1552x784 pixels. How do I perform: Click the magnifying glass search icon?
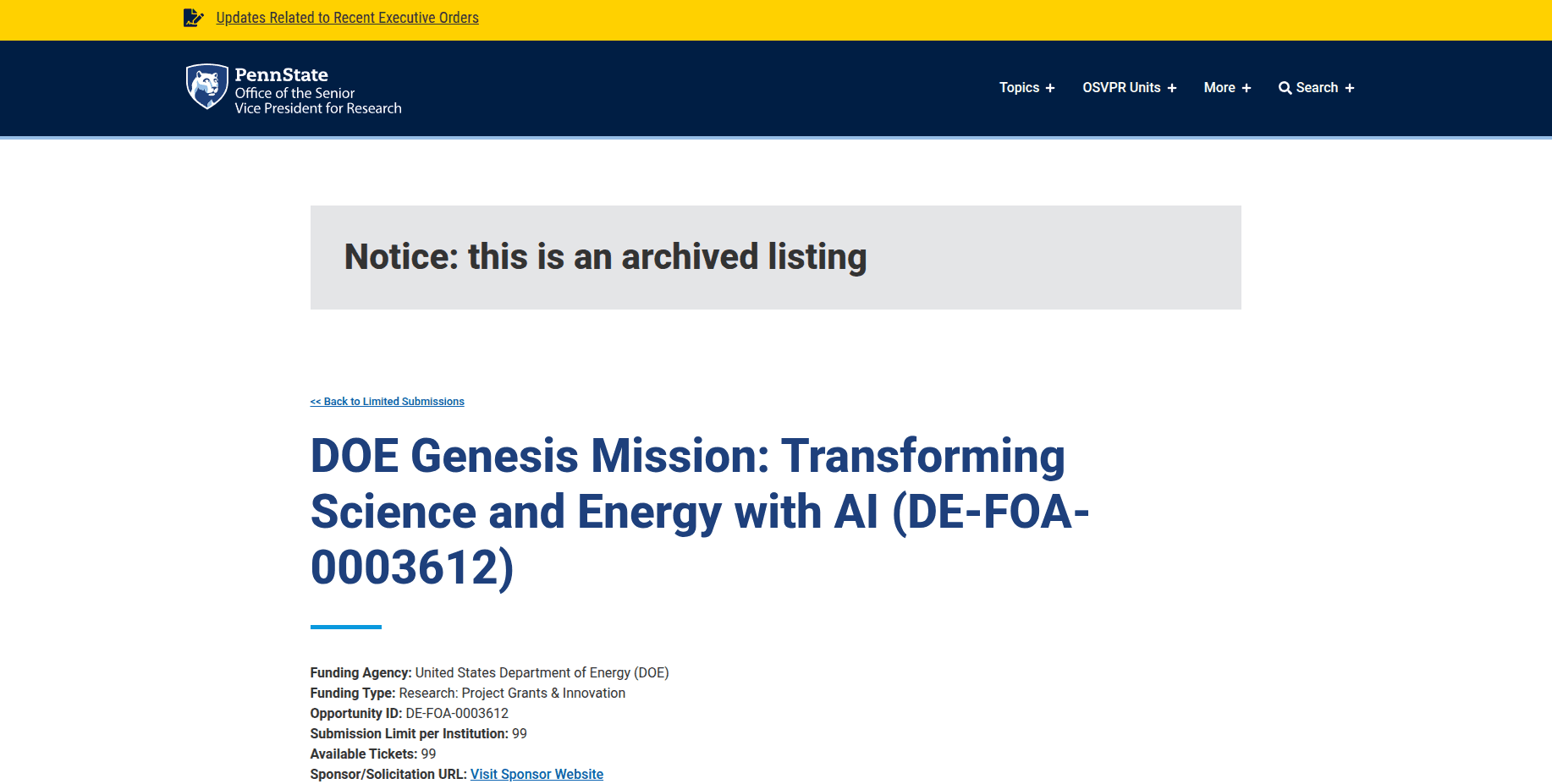[1285, 88]
